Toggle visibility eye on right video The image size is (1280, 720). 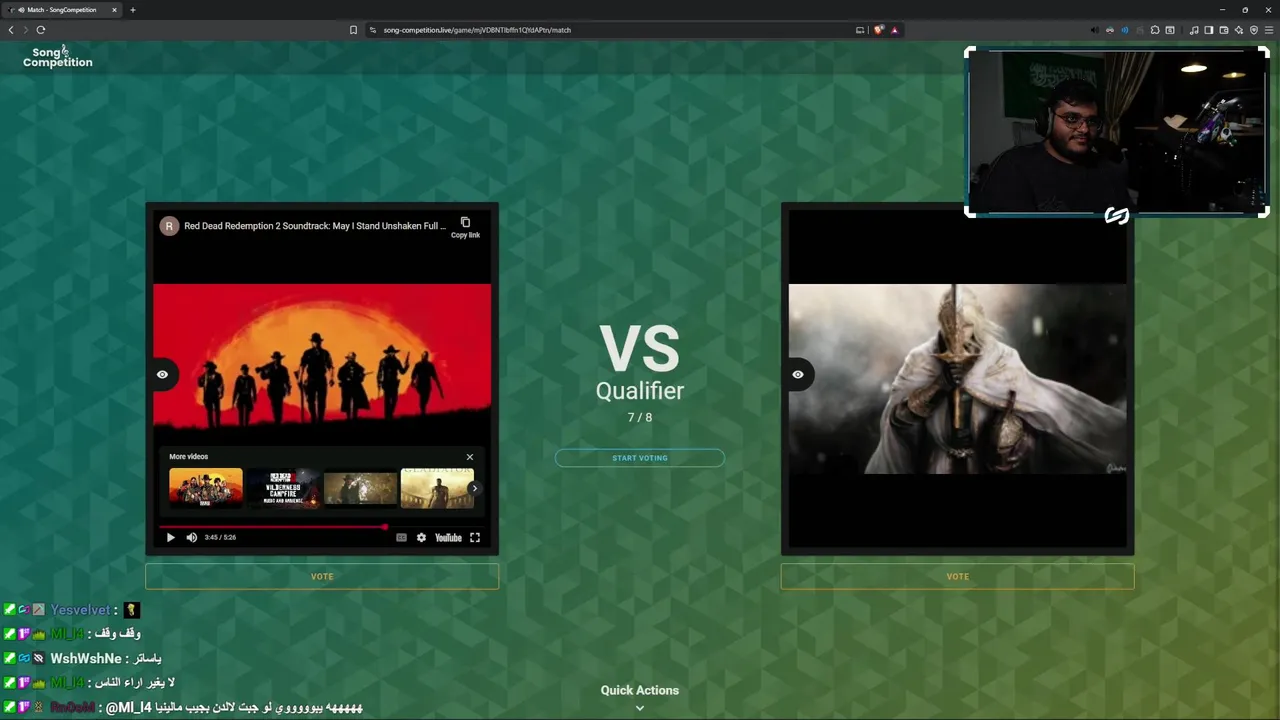point(798,375)
